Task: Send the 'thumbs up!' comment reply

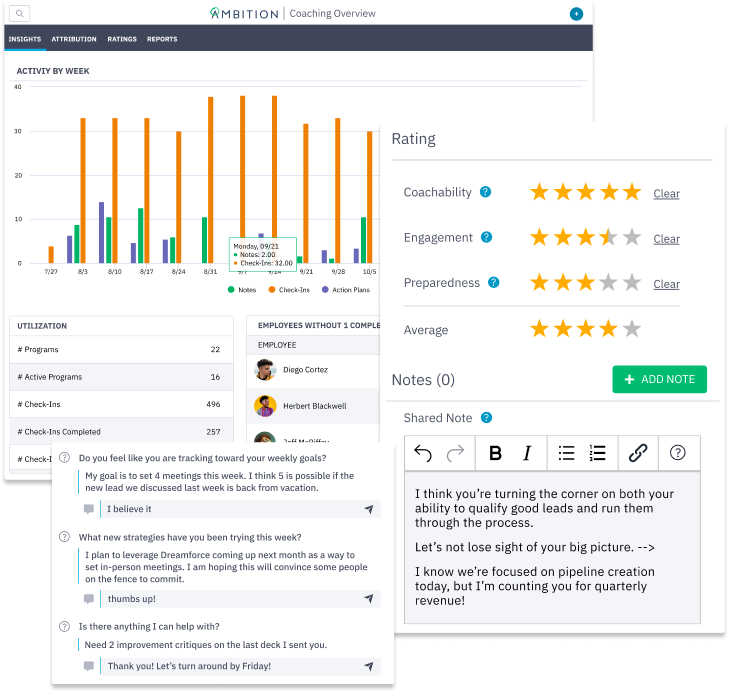Action: 369,599
